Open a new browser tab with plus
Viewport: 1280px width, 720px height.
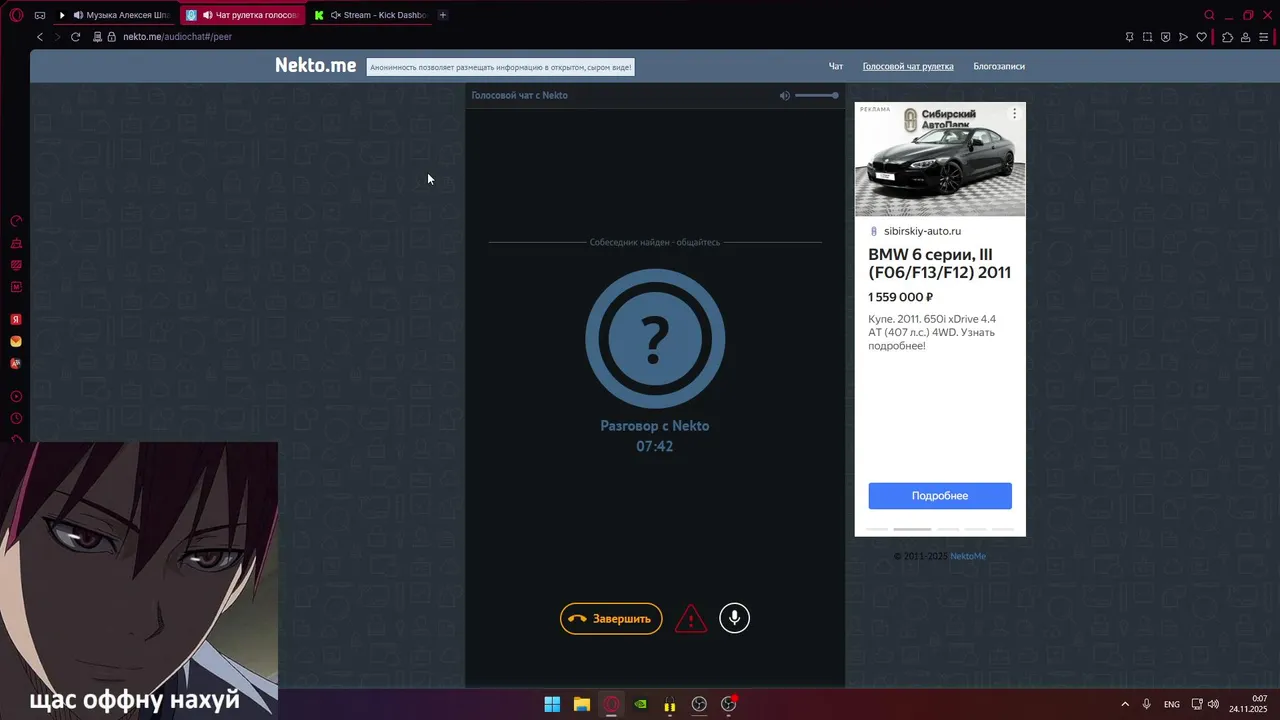(x=443, y=15)
